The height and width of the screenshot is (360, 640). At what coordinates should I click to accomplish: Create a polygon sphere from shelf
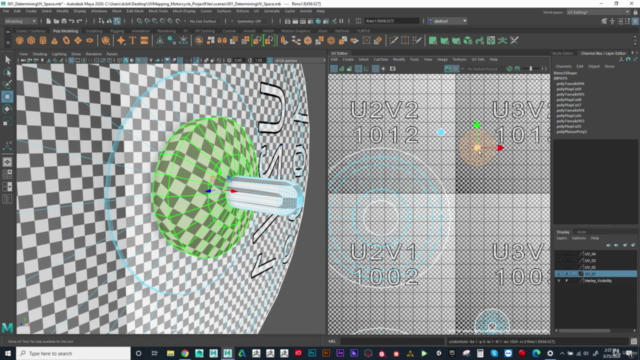(19, 40)
